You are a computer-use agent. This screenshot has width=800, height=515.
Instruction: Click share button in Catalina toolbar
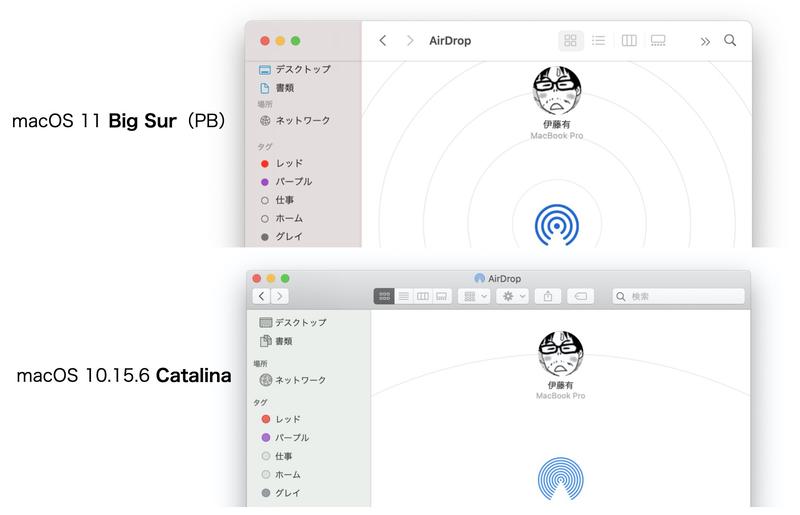click(x=548, y=296)
